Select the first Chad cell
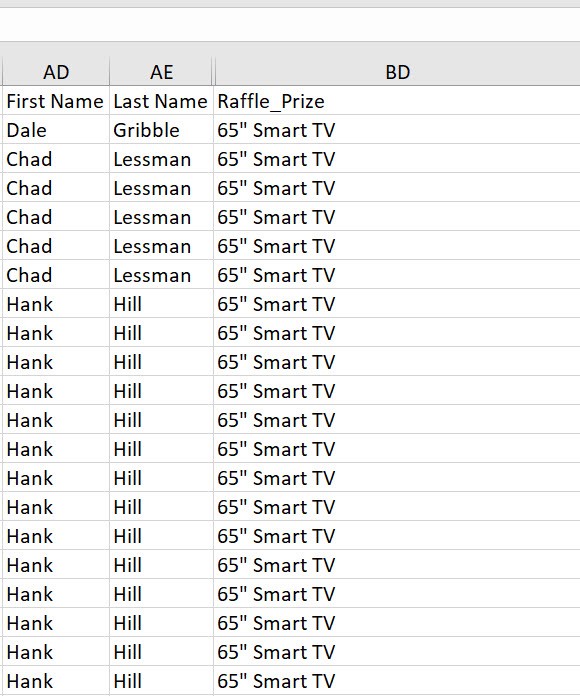 [x=56, y=159]
